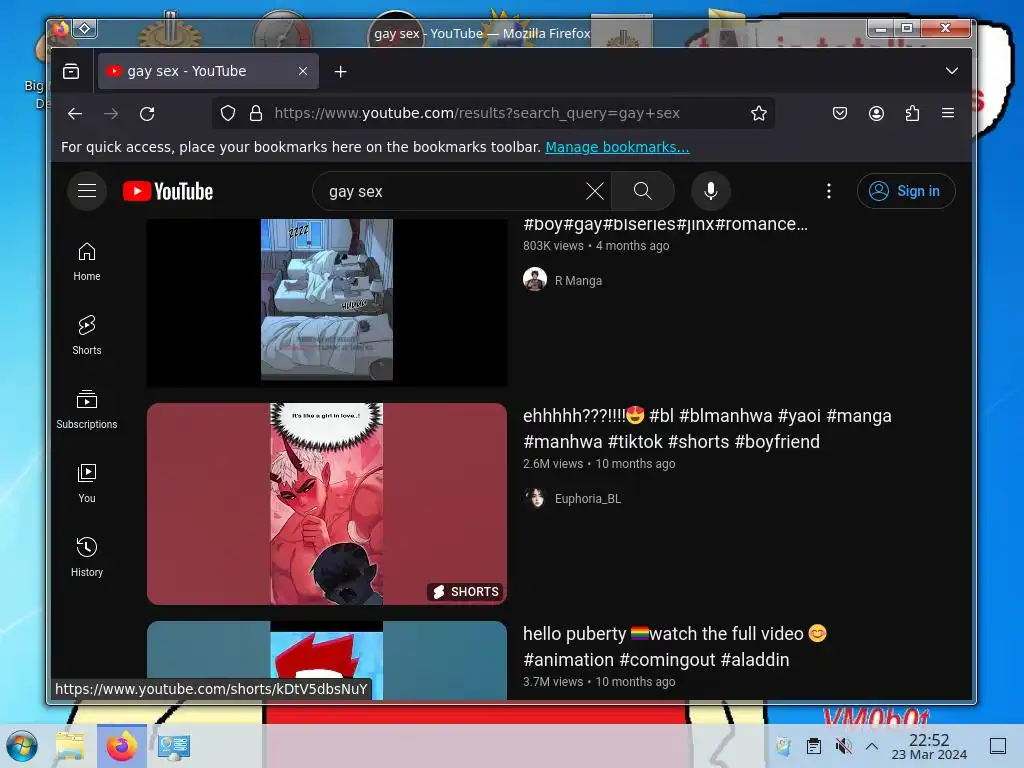This screenshot has height=768, width=1024.
Task: Show site security padlock info
Action: click(x=256, y=114)
